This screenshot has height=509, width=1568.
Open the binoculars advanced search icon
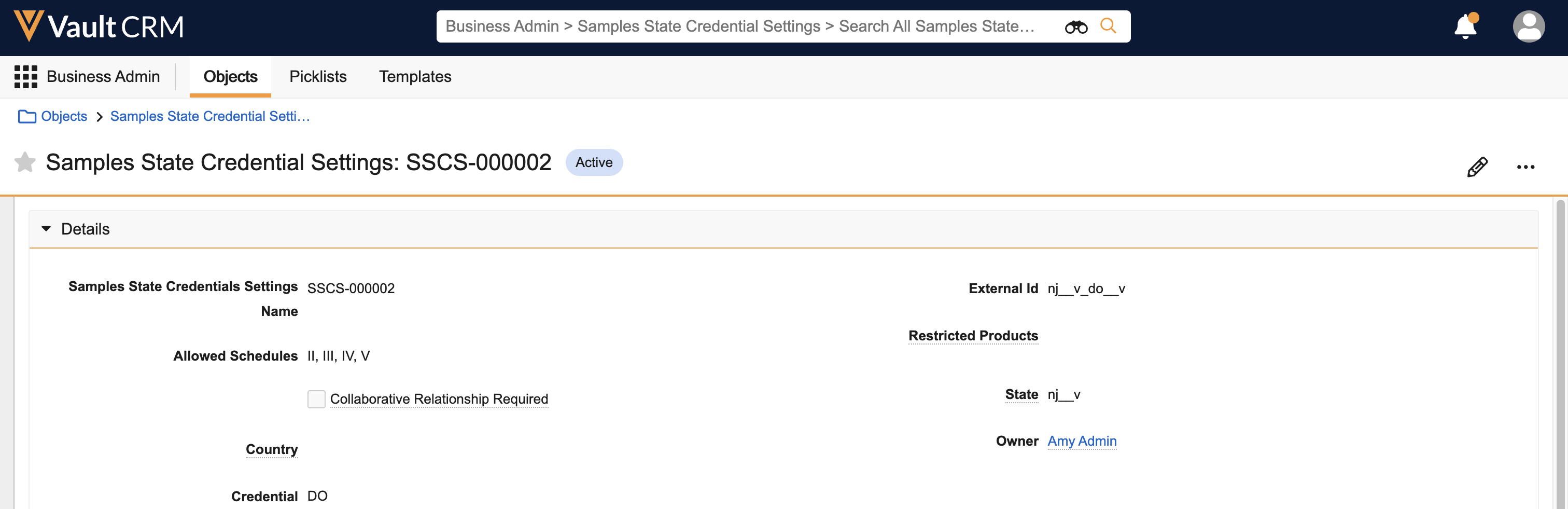coord(1075,27)
